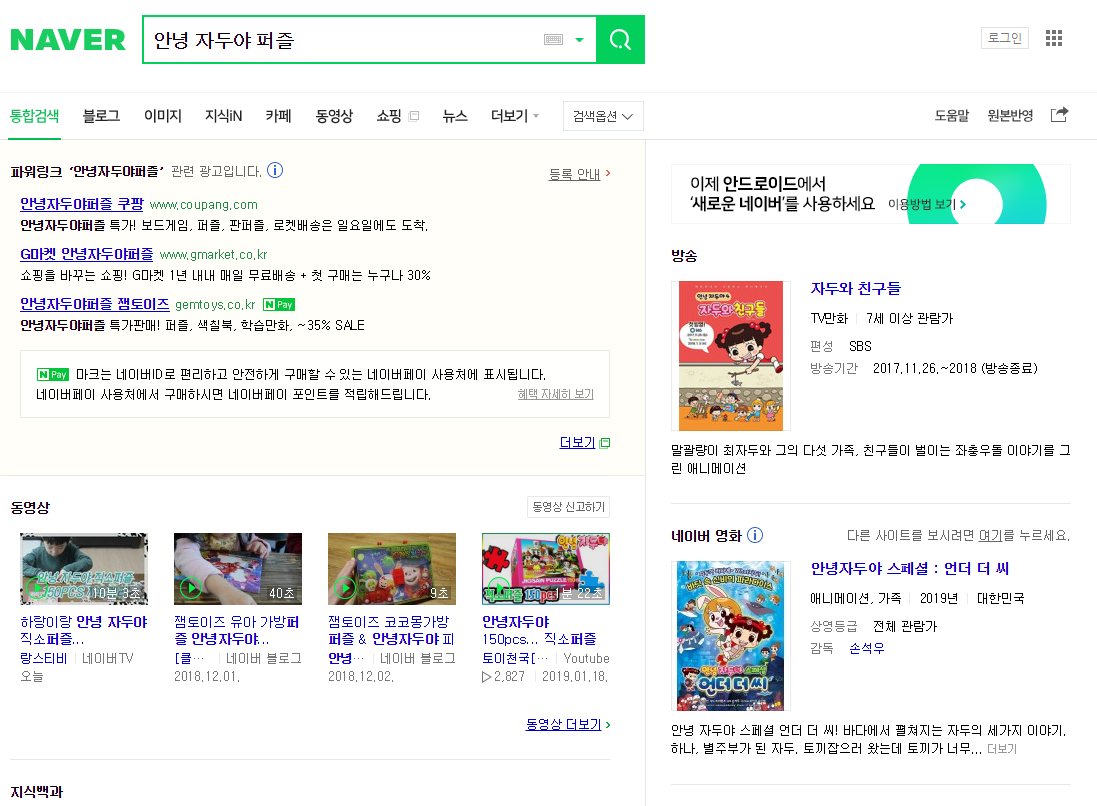Open the 토이천국 channel link

coord(515,658)
